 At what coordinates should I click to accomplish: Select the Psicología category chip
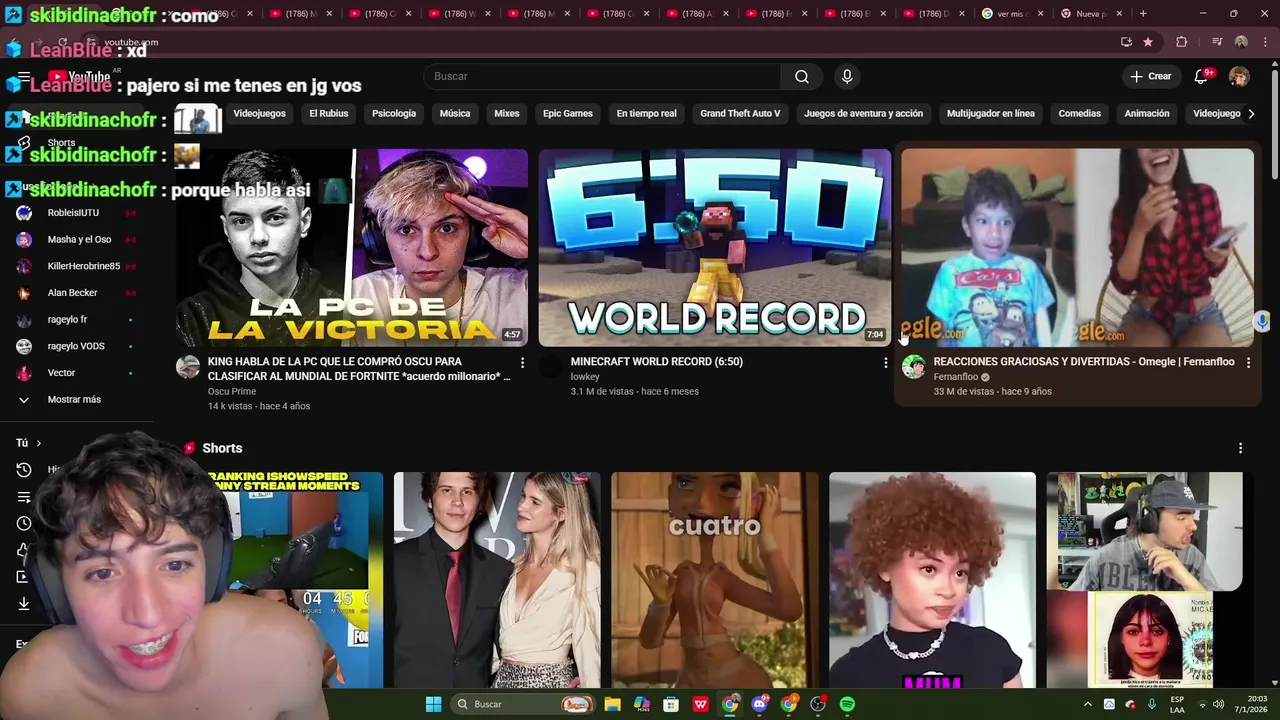(394, 114)
